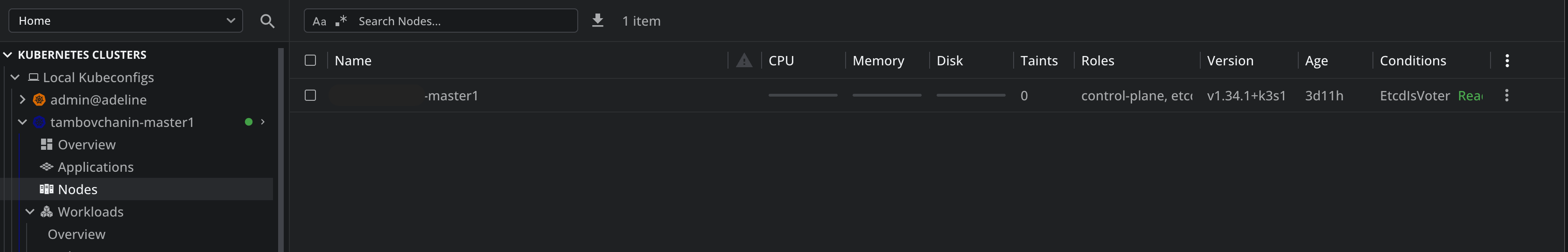1568x252 pixels.
Task: Click the Search Nodes input field
Action: point(462,21)
